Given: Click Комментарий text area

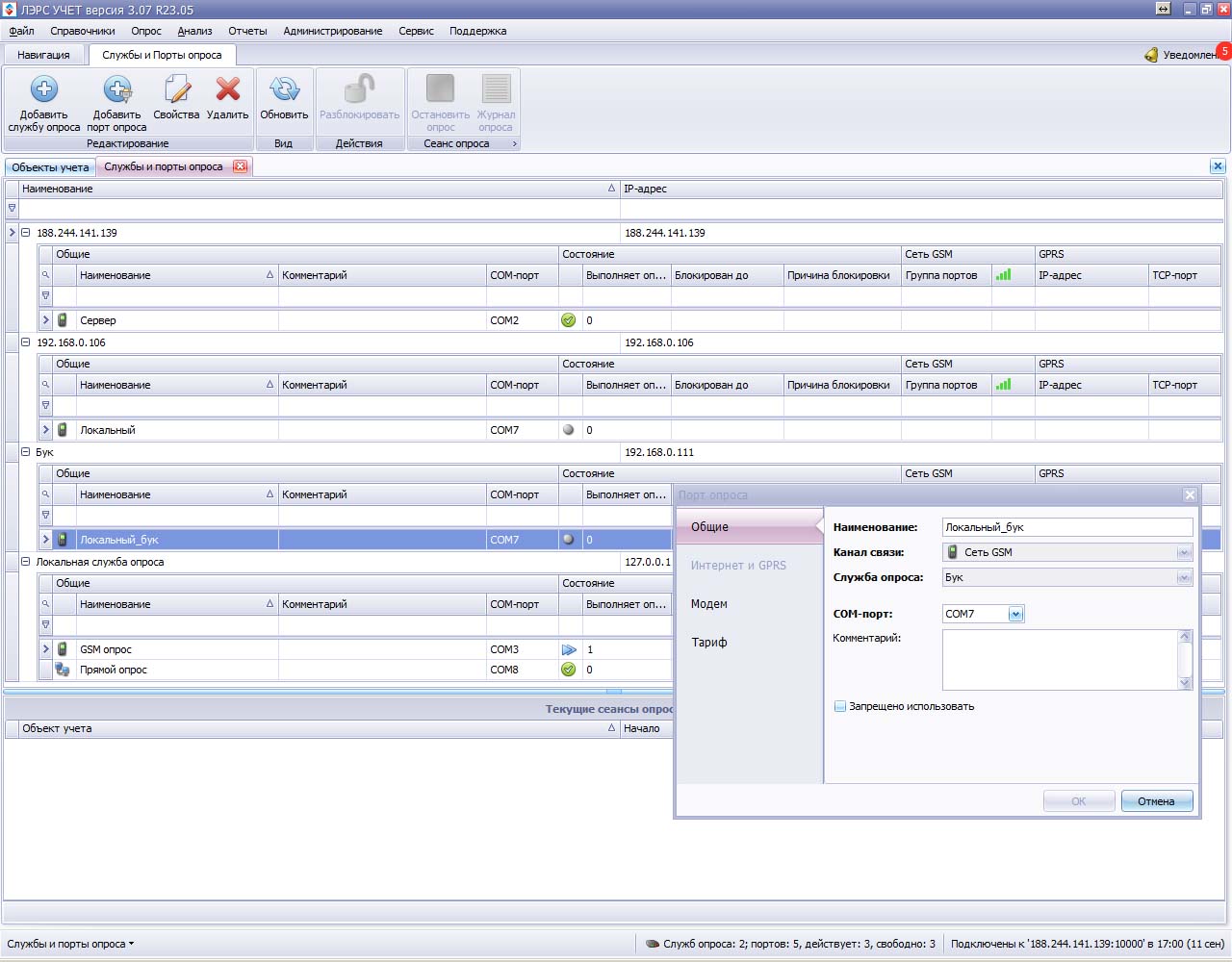Looking at the screenshot, I should [x=1060, y=660].
